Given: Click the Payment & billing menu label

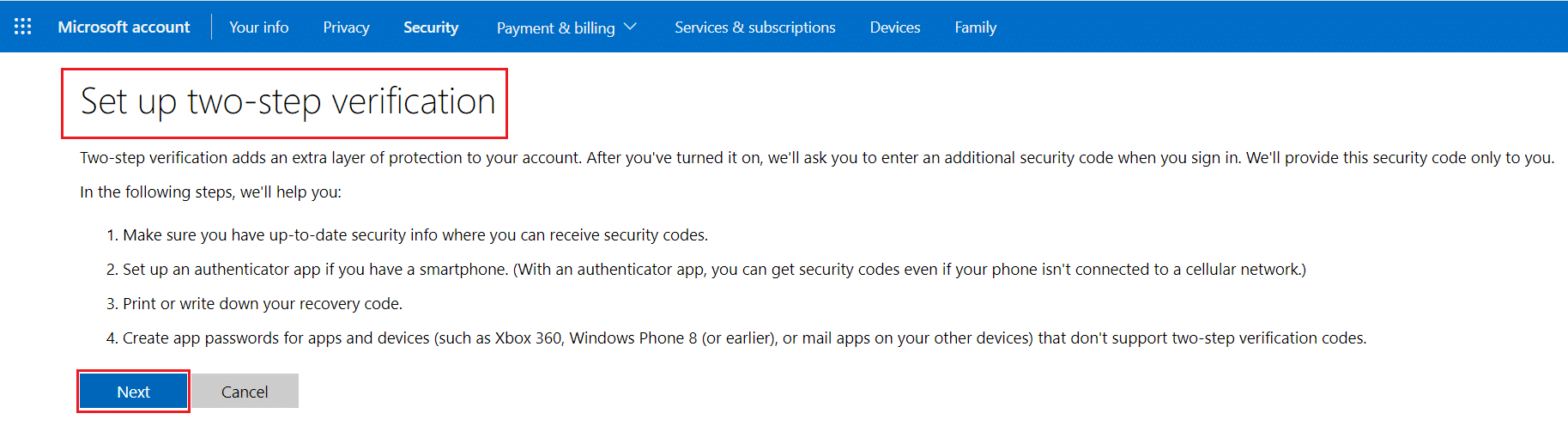Looking at the screenshot, I should tap(555, 28).
